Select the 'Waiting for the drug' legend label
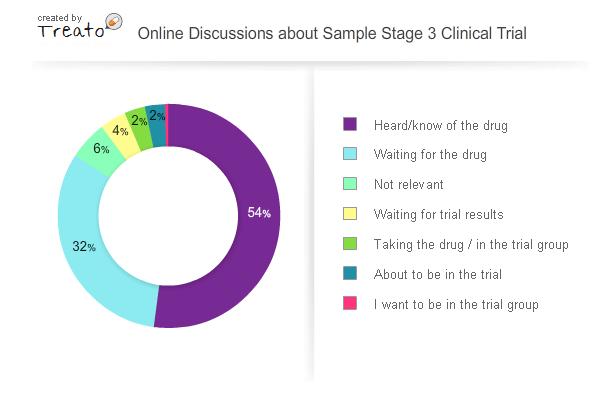 430,155
